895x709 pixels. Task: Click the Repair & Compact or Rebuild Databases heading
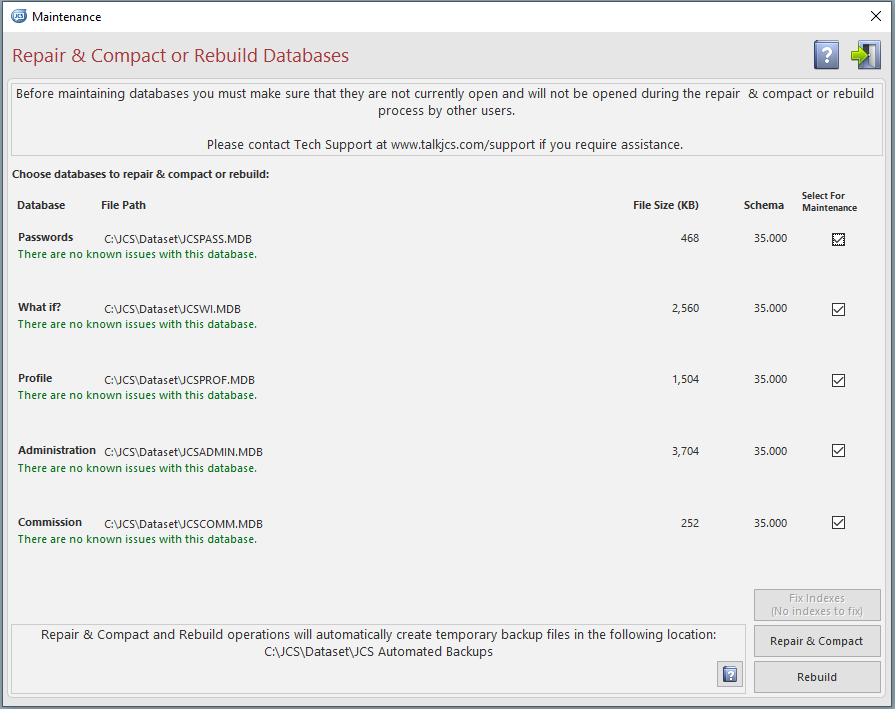pyautogui.click(x=180, y=55)
